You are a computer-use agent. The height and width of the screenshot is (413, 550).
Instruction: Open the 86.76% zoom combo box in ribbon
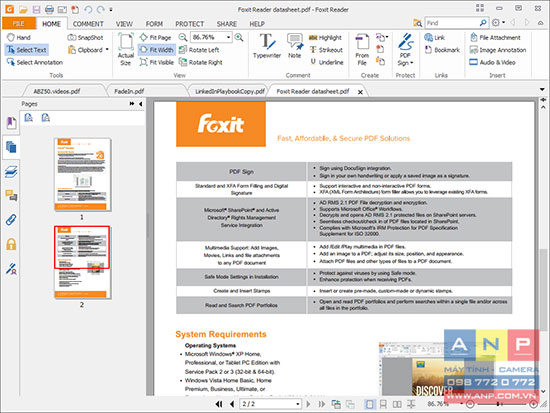[211, 37]
